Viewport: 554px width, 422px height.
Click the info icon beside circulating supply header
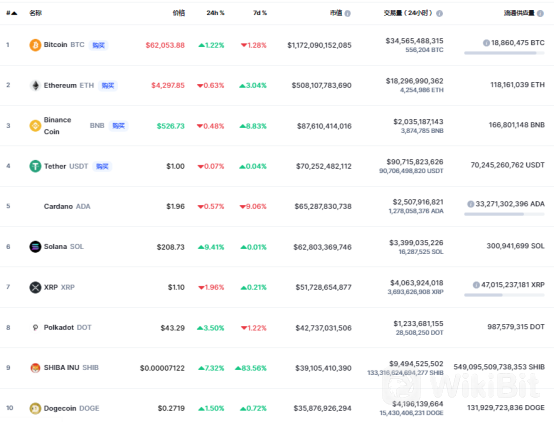pos(540,13)
